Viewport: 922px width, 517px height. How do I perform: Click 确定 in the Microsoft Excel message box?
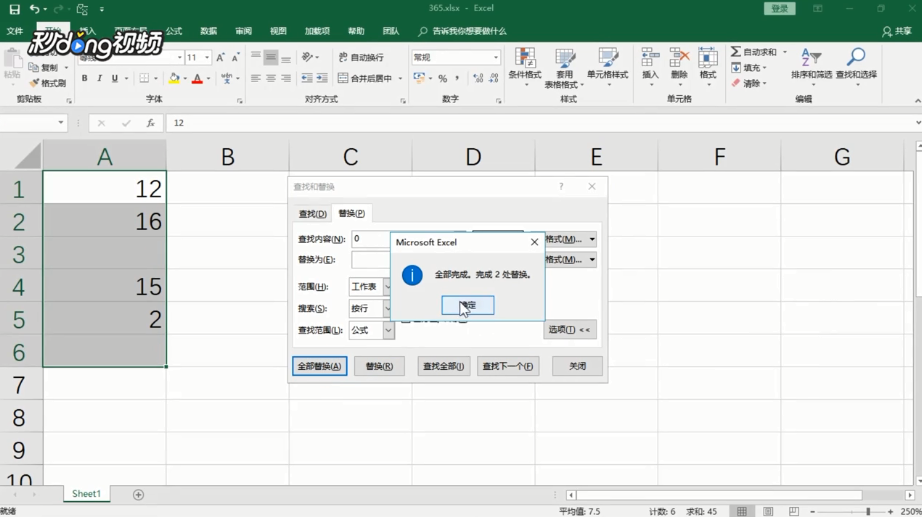[x=468, y=305]
